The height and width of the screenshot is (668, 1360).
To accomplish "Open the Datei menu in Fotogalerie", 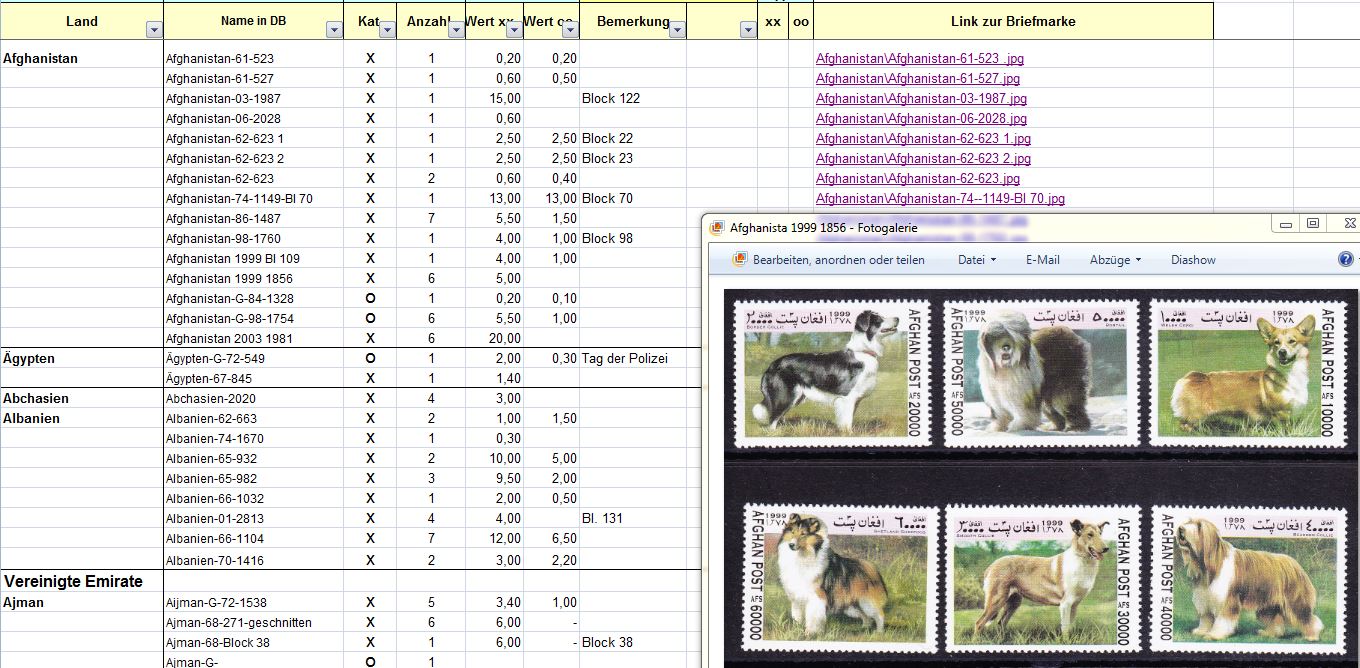I will (976, 260).
